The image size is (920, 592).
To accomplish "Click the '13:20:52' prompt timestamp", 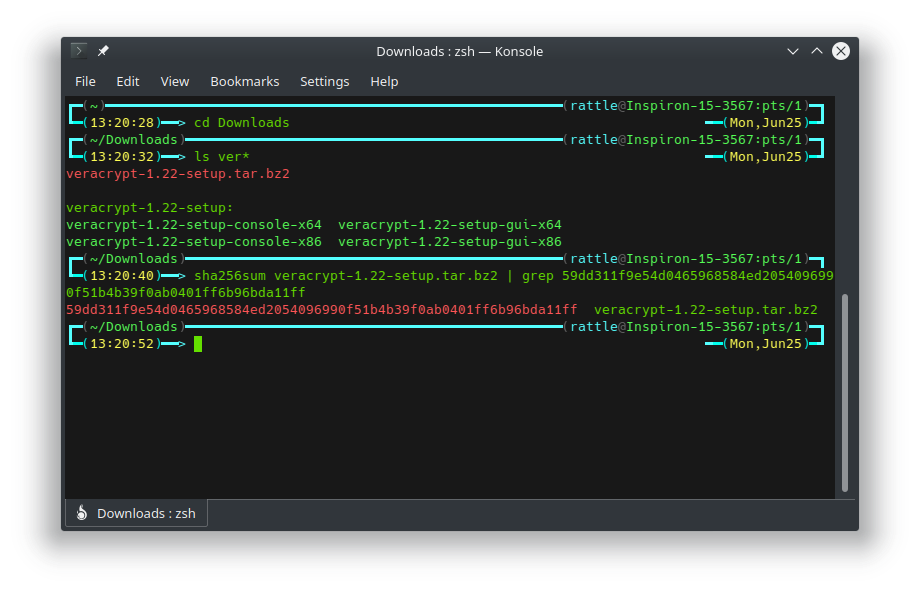I will [122, 344].
